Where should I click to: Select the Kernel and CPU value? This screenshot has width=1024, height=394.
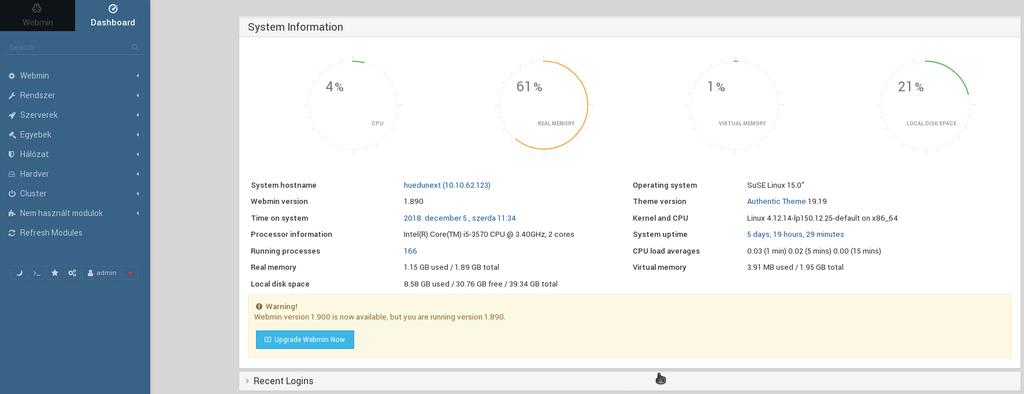822,218
